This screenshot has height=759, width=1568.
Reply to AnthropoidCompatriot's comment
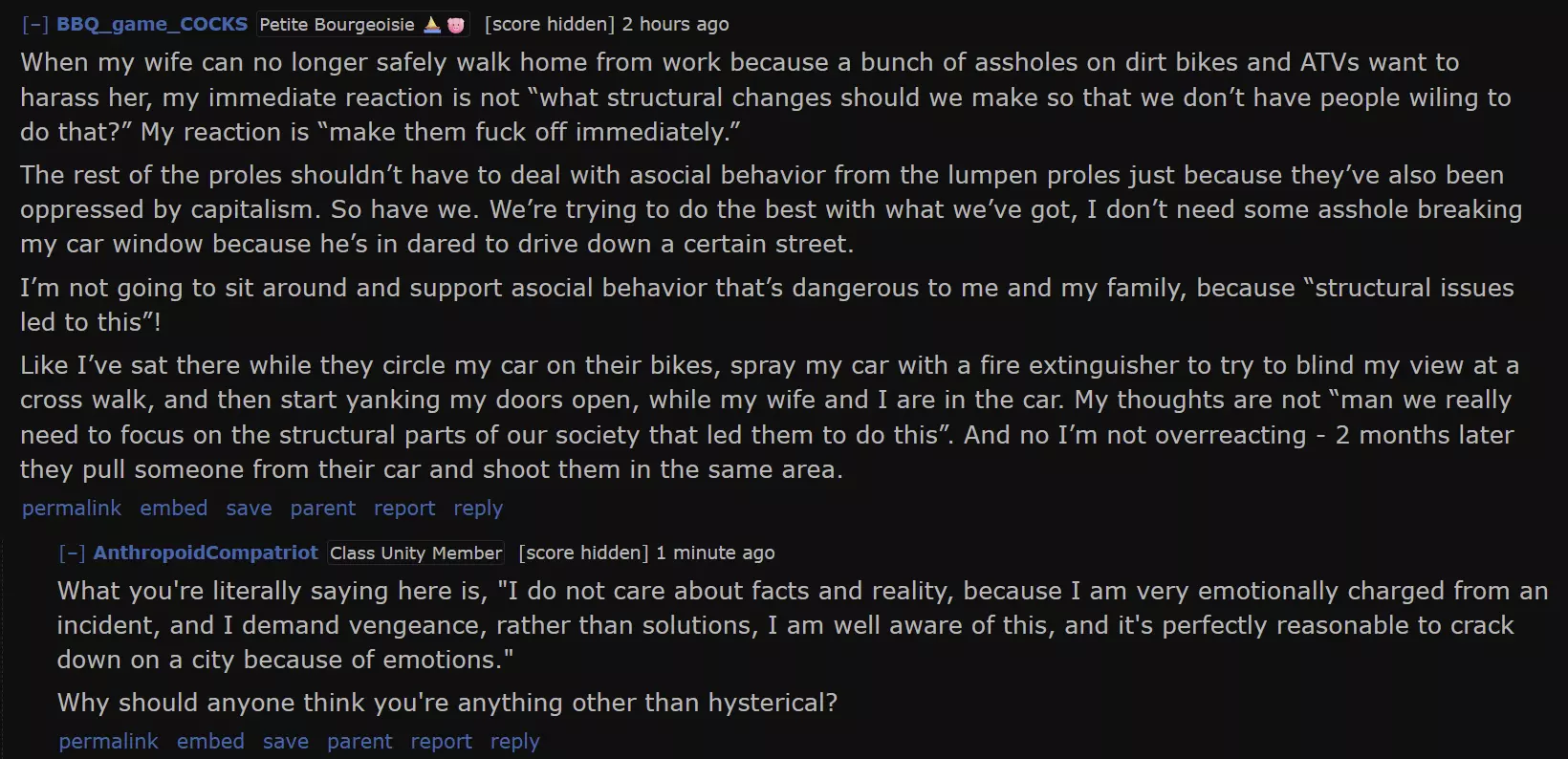(x=515, y=742)
